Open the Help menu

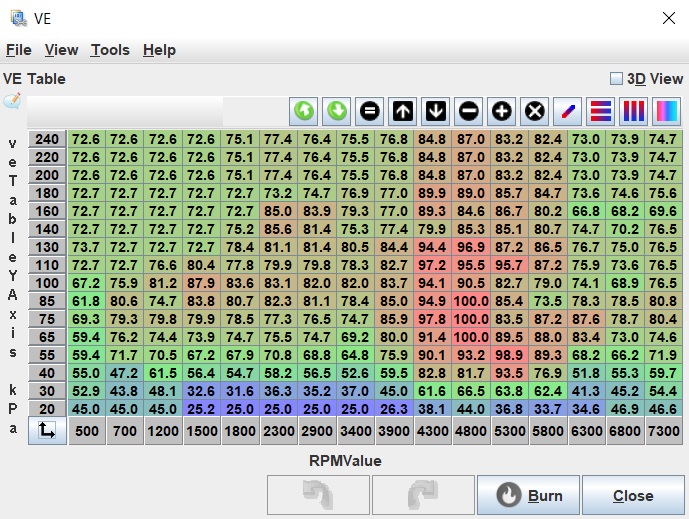point(159,50)
